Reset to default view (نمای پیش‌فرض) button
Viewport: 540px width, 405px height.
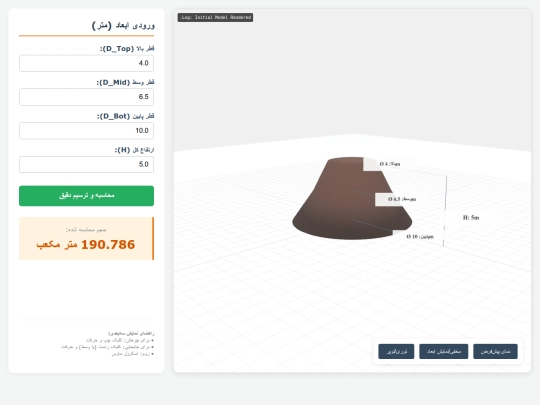[495, 351]
